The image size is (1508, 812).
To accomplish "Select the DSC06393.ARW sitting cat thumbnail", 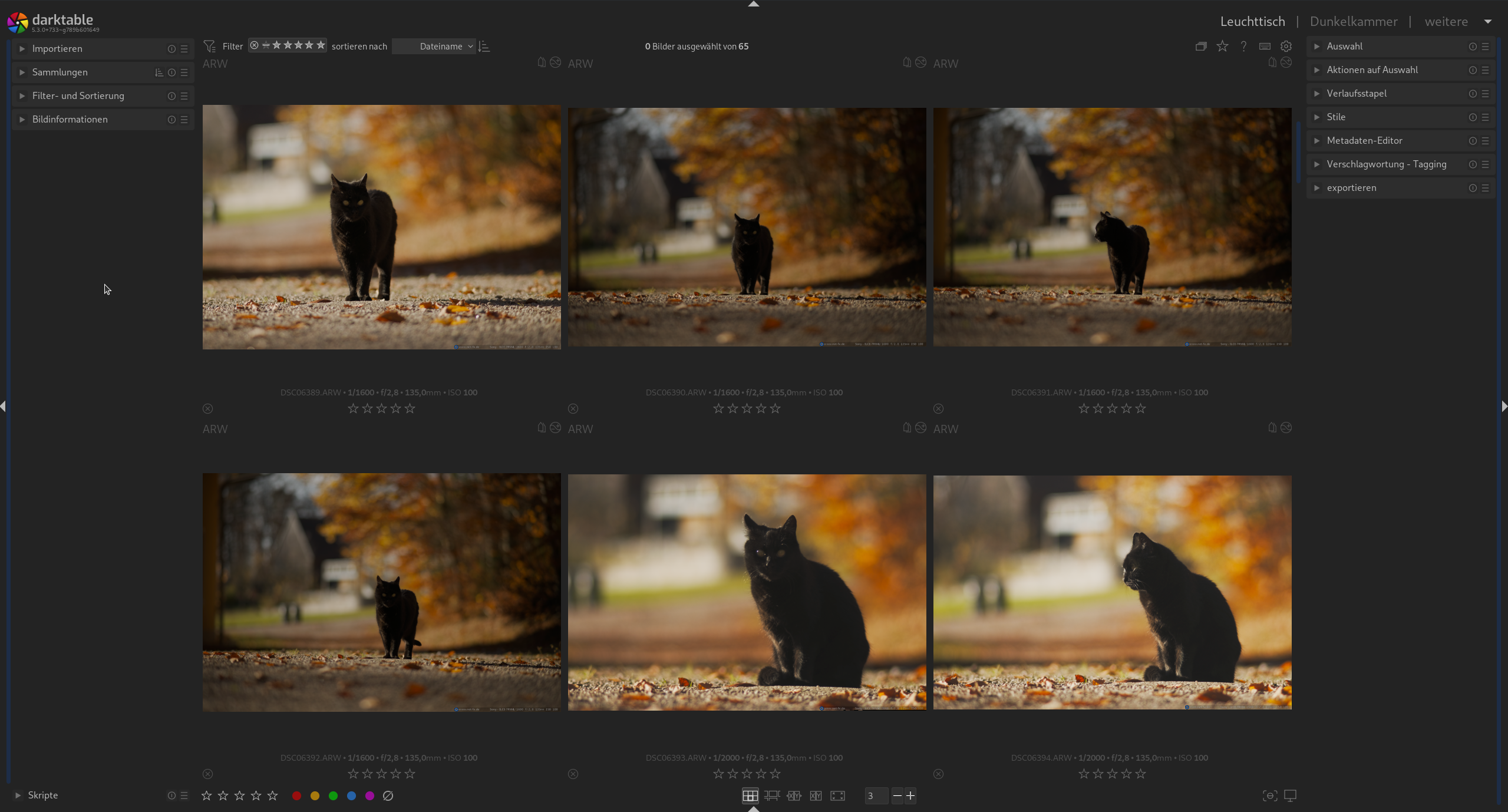I will click(x=747, y=592).
